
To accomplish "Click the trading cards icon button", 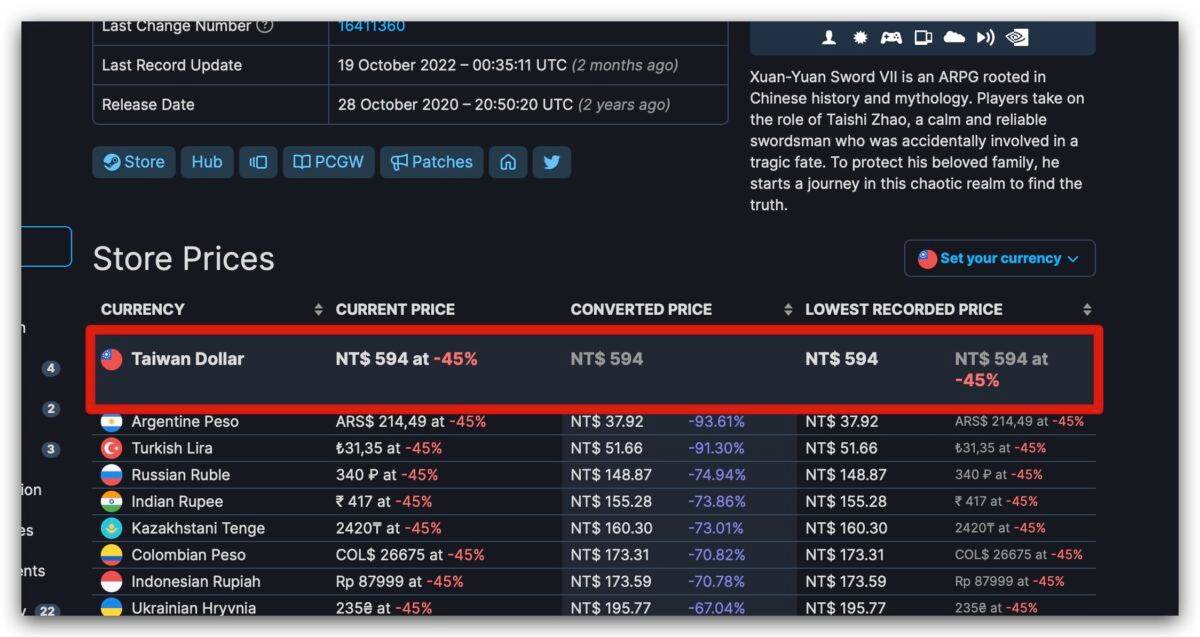I will 258,162.
